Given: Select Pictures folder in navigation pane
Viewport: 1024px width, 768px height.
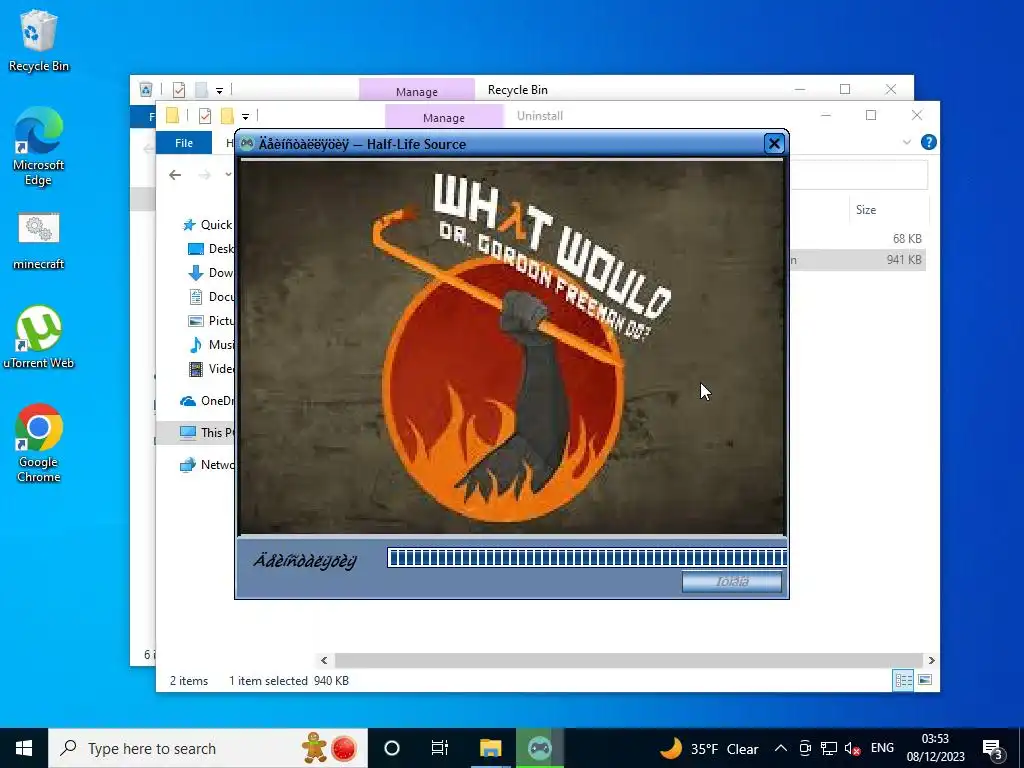Looking at the screenshot, I should click(x=210, y=321).
